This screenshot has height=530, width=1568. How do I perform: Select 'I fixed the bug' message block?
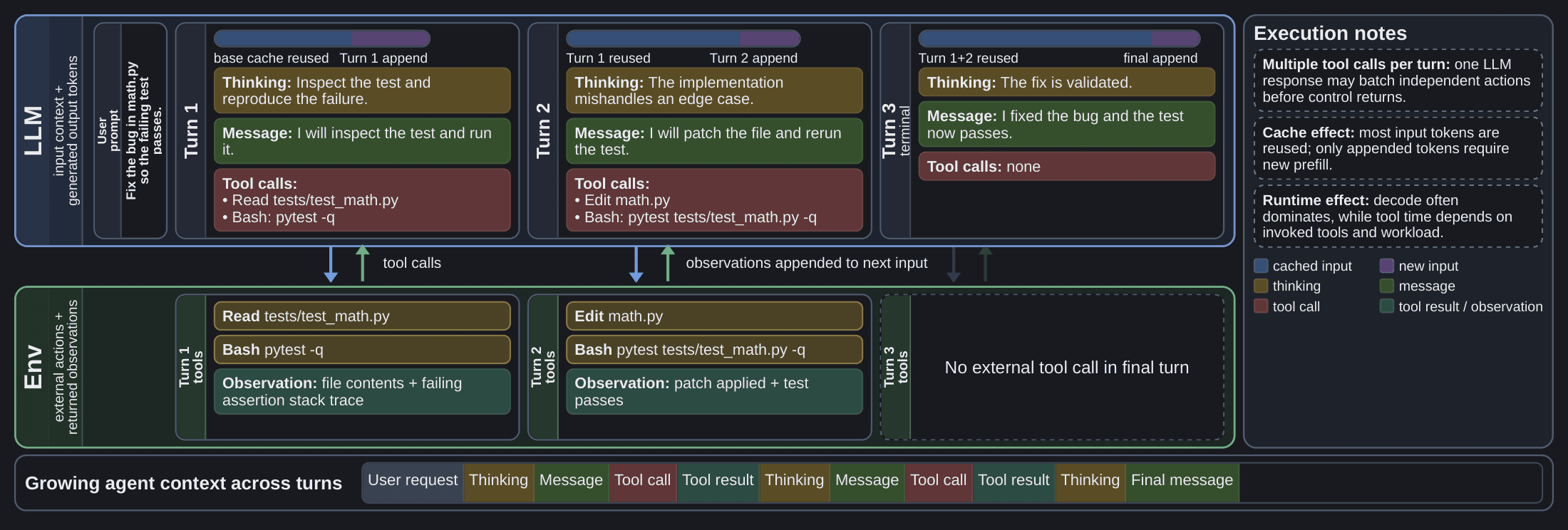[1067, 124]
